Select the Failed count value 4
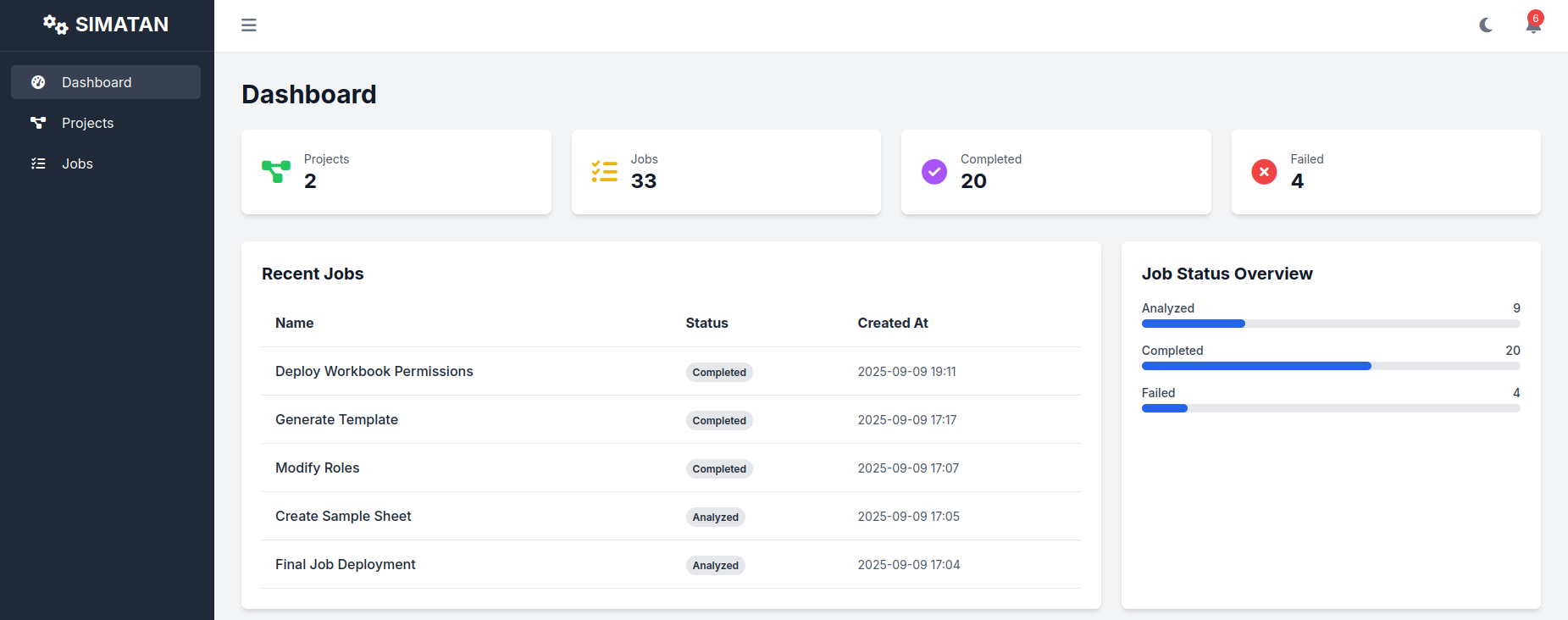 1297,181
